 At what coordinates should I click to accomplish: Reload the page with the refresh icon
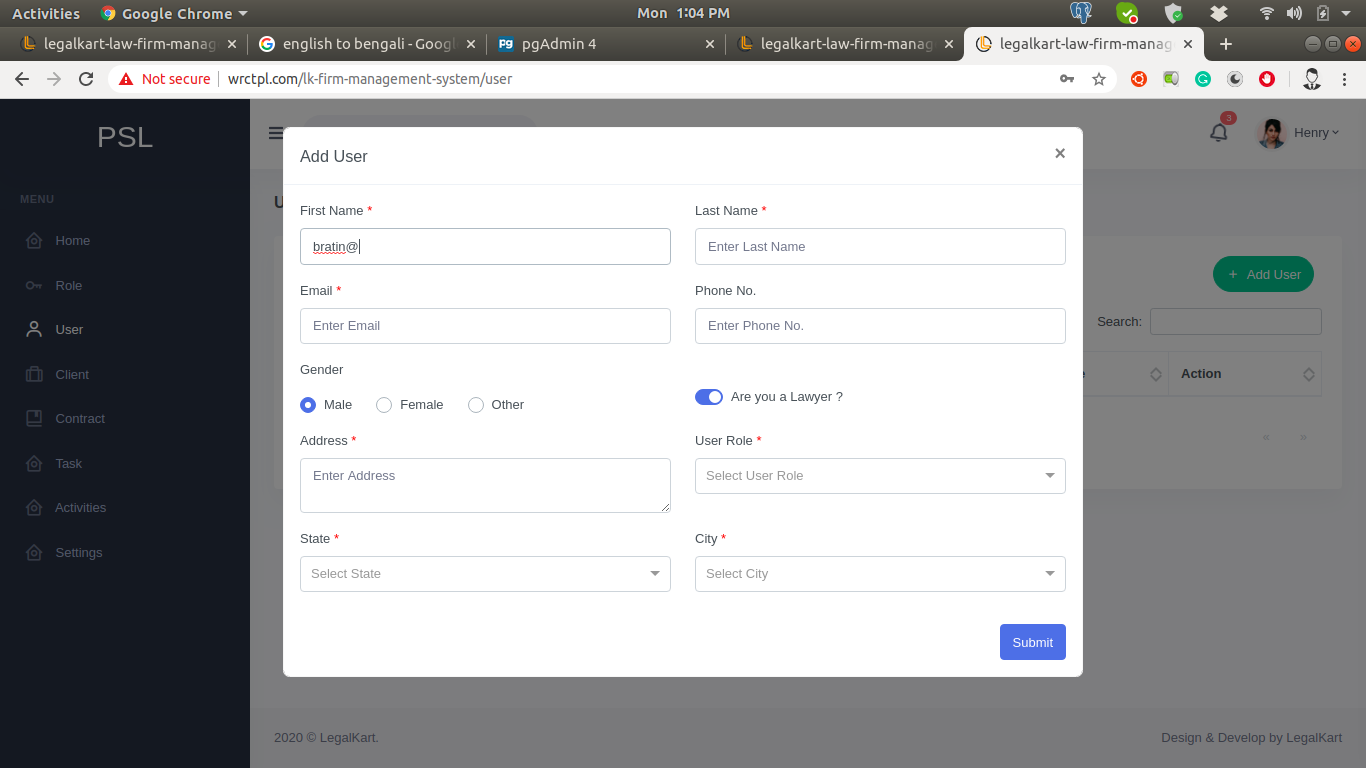pos(86,79)
